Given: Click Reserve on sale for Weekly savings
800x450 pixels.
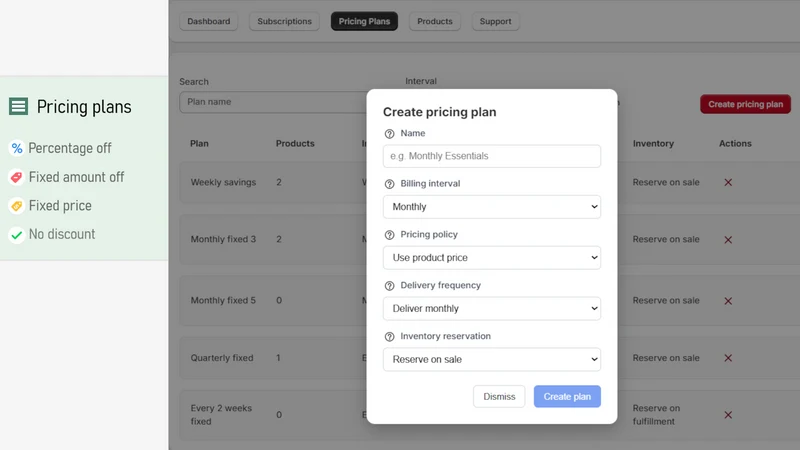Looking at the screenshot, I should point(666,182).
